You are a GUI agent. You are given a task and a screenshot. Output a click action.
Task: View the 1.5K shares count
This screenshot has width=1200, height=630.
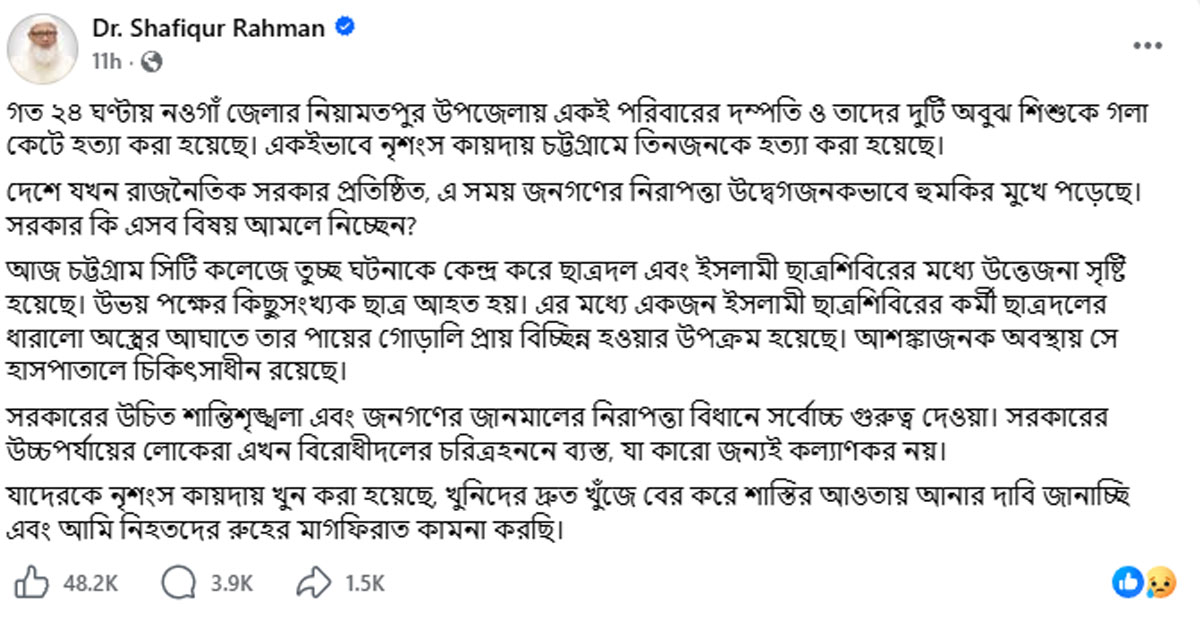(365, 583)
